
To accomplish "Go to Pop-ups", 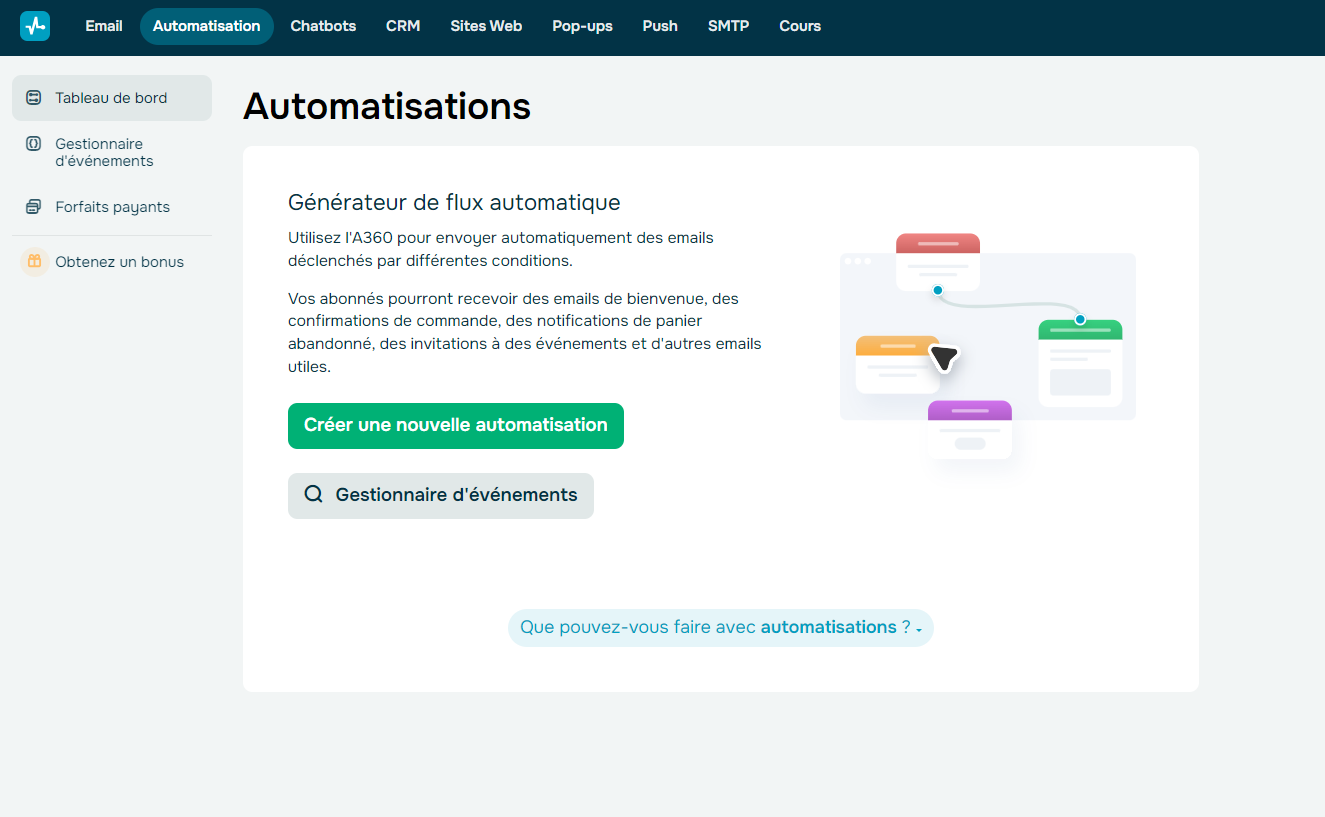I will click(x=582, y=26).
